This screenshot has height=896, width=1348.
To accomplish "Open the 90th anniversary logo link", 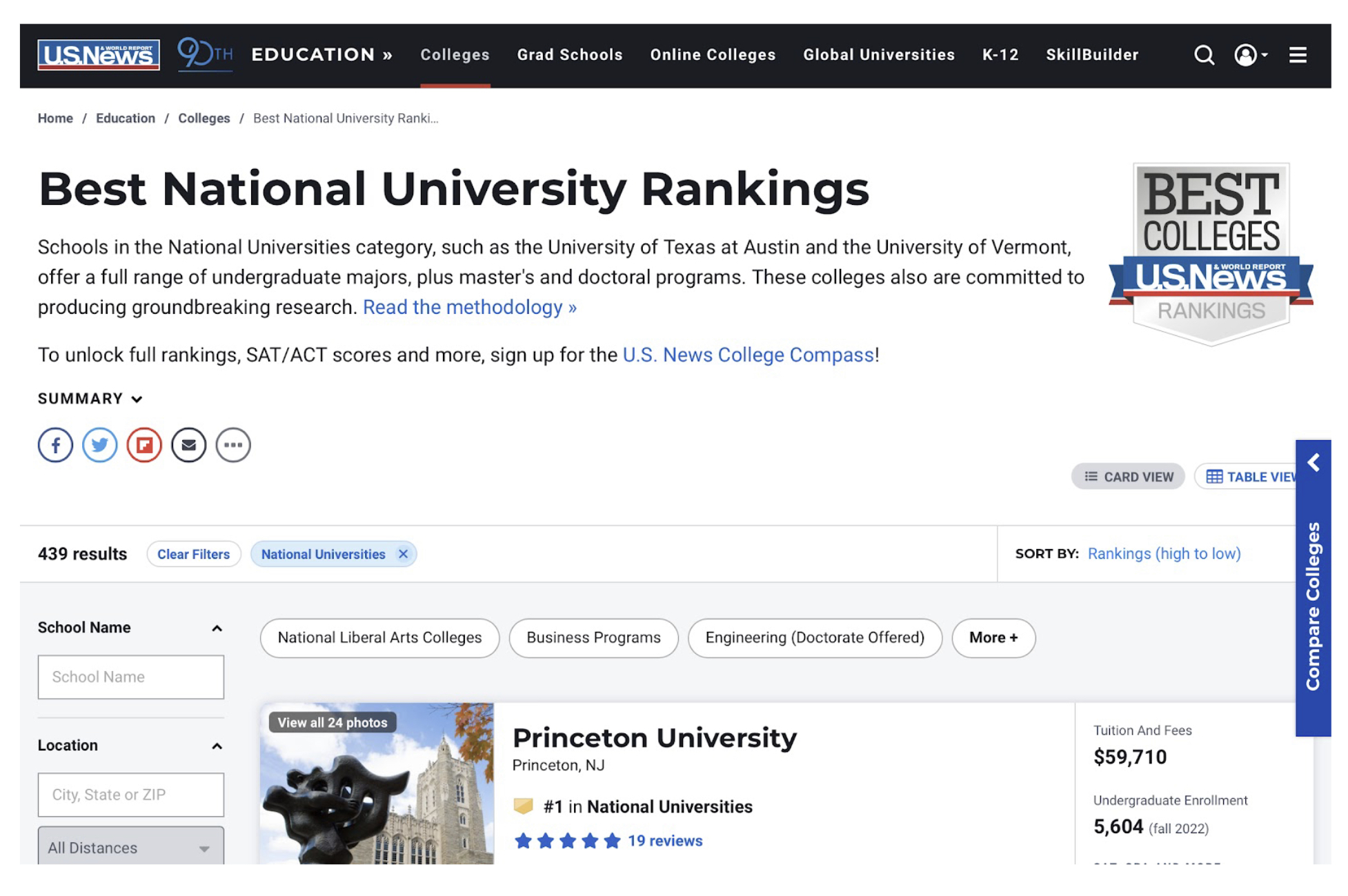I will [205, 54].
